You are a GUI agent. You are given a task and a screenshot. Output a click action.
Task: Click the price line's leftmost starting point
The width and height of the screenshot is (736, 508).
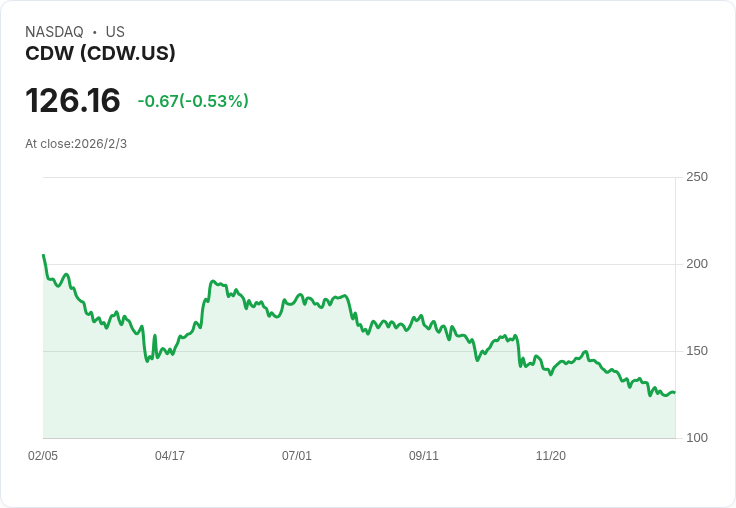[x=43, y=255]
